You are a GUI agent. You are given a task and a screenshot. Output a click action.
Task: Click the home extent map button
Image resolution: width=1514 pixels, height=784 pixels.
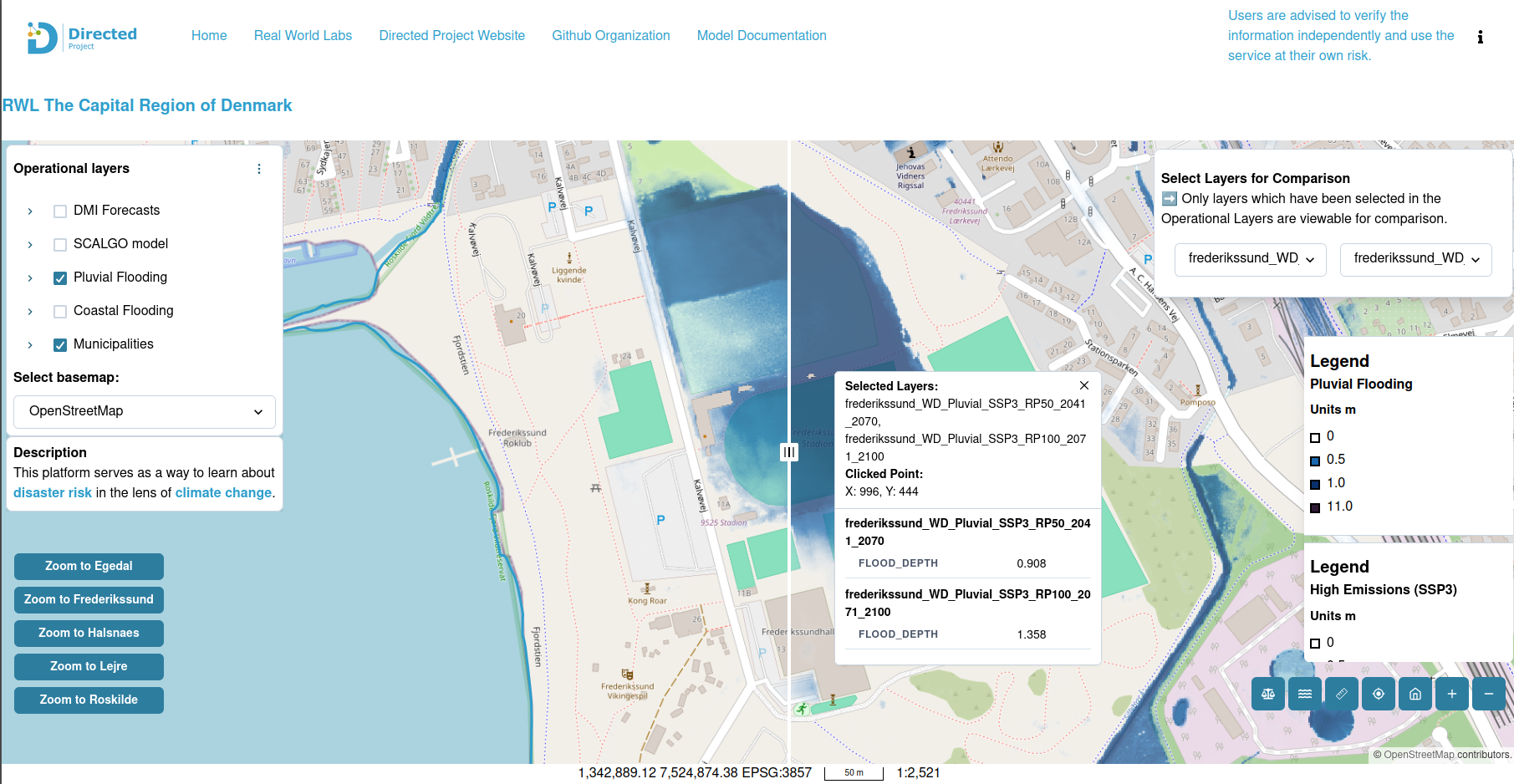tap(1415, 694)
